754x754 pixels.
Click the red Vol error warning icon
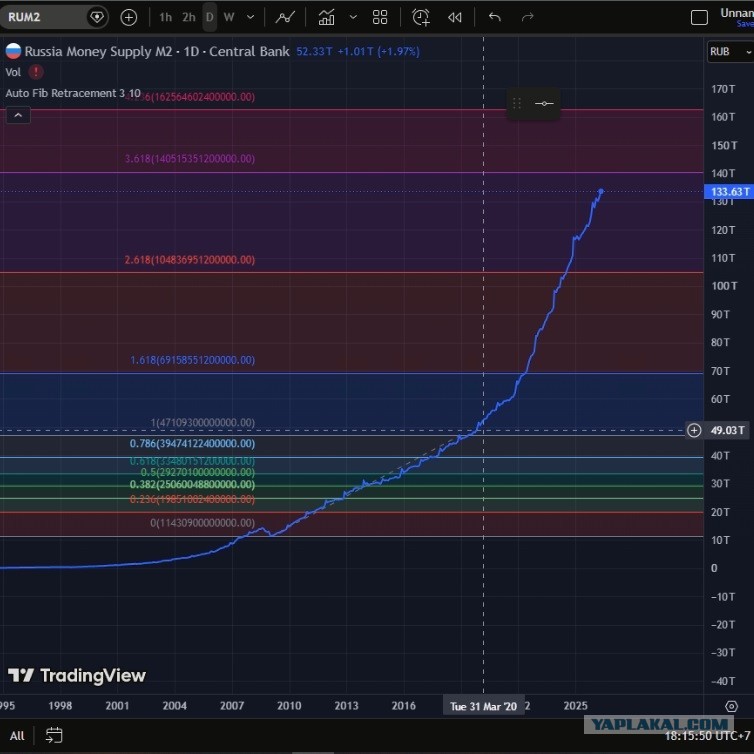pyautogui.click(x=36, y=72)
